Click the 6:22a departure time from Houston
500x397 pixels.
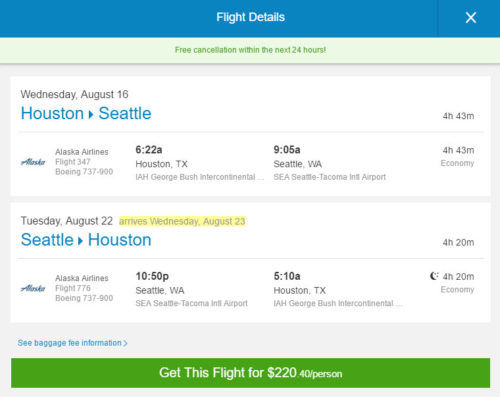(x=149, y=150)
